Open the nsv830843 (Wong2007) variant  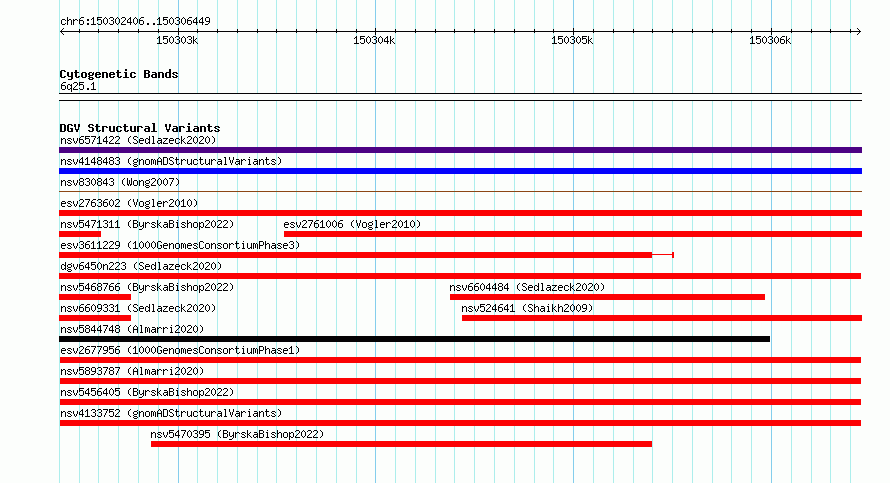pyautogui.click(x=120, y=182)
